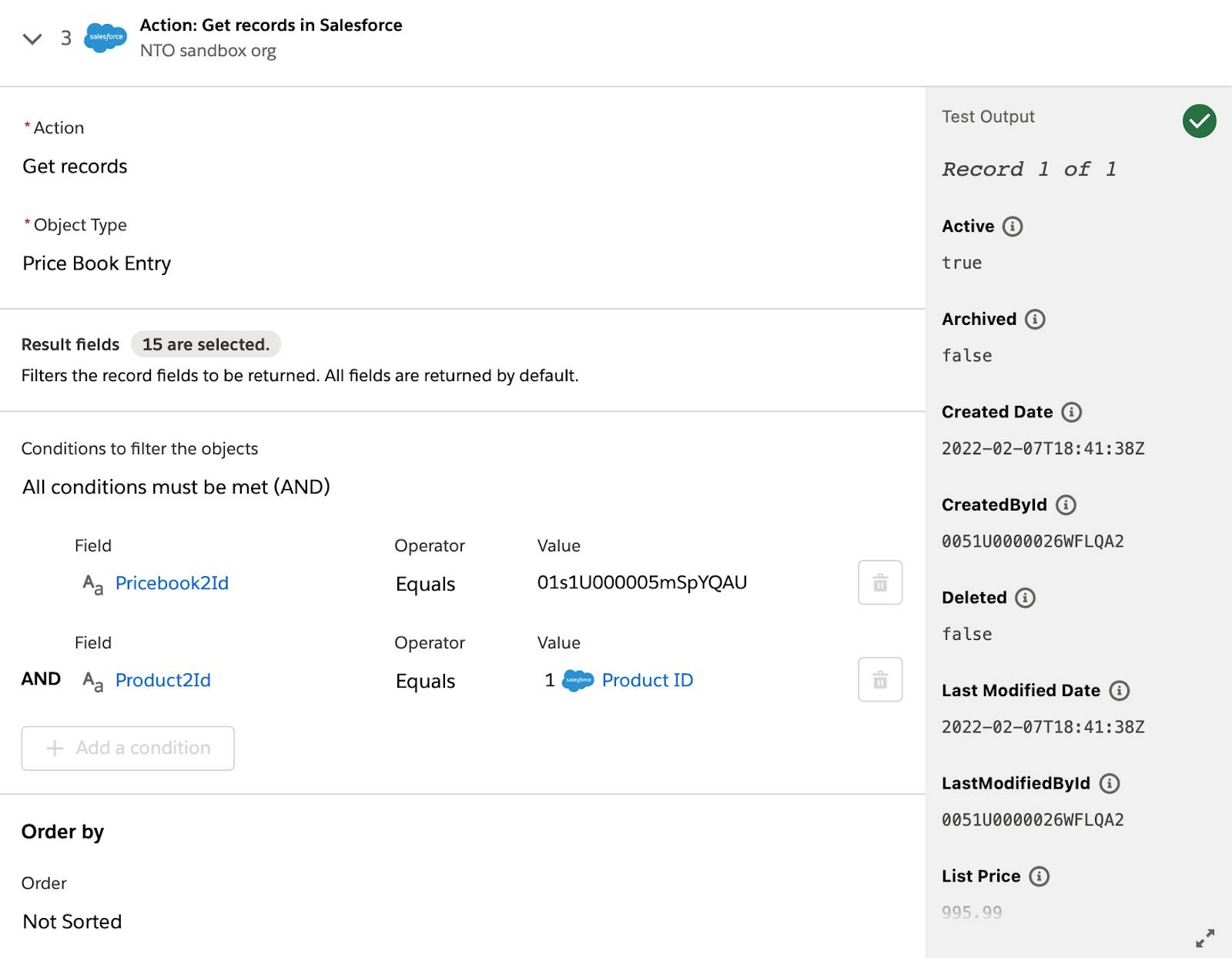Open info icon next to List Price
Viewport: 1232px width, 958px height.
click(1039, 876)
